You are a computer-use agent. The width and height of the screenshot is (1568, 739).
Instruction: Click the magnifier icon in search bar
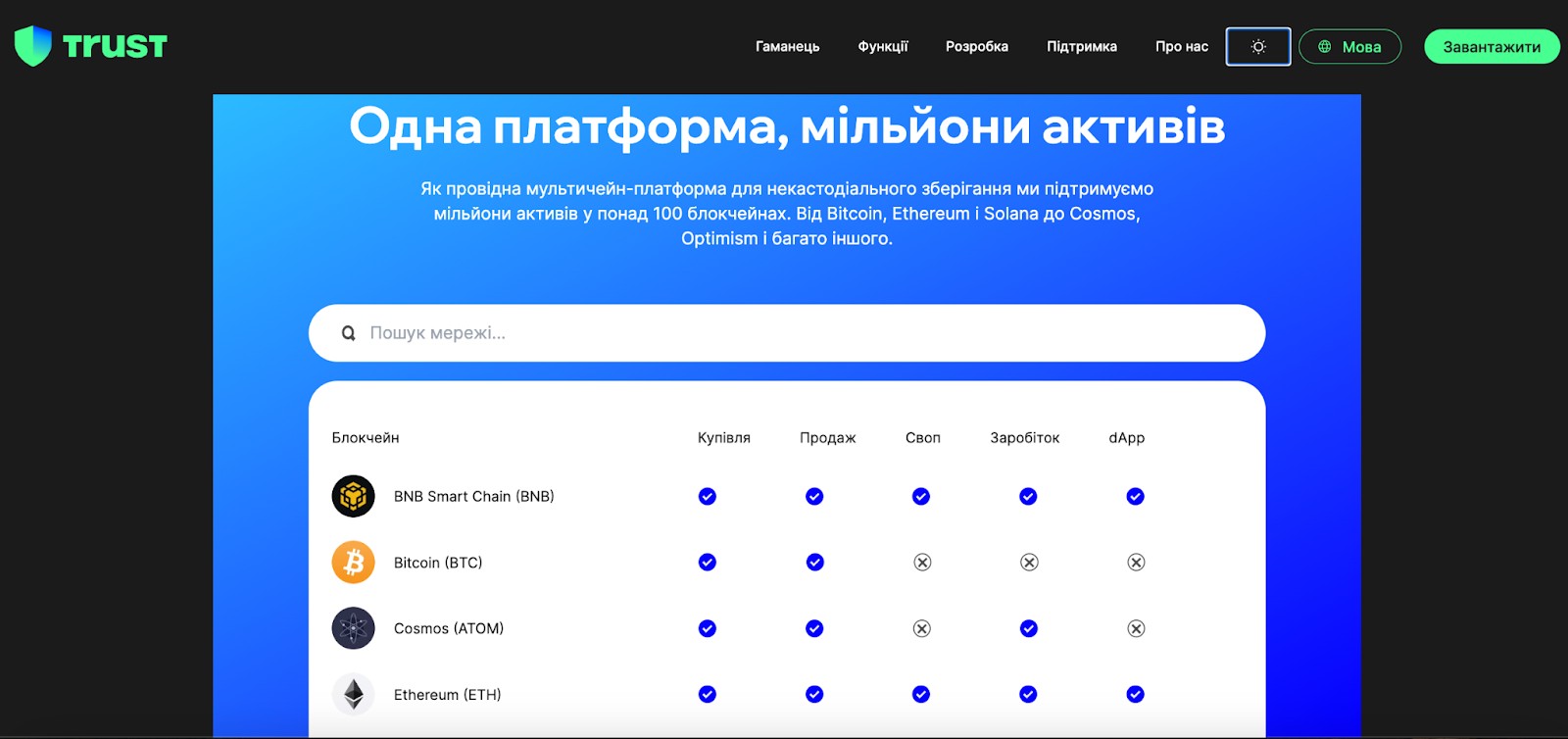[348, 333]
